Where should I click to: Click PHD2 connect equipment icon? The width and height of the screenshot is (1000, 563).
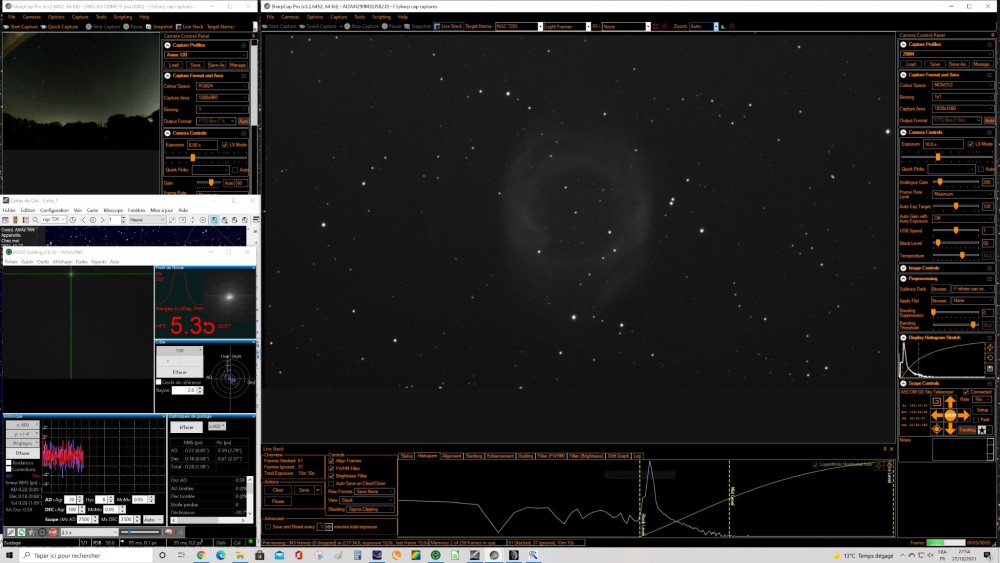pos(11,532)
